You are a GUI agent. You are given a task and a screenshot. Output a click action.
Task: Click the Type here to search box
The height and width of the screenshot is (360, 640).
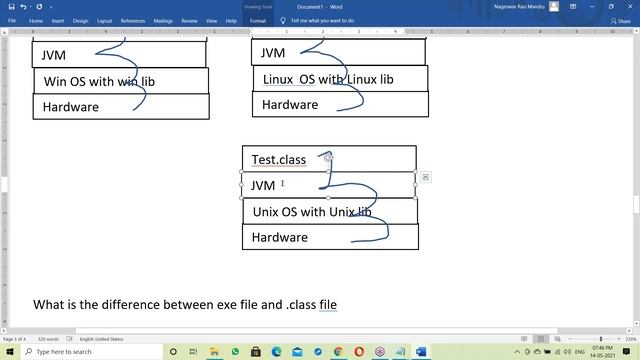click(91, 351)
